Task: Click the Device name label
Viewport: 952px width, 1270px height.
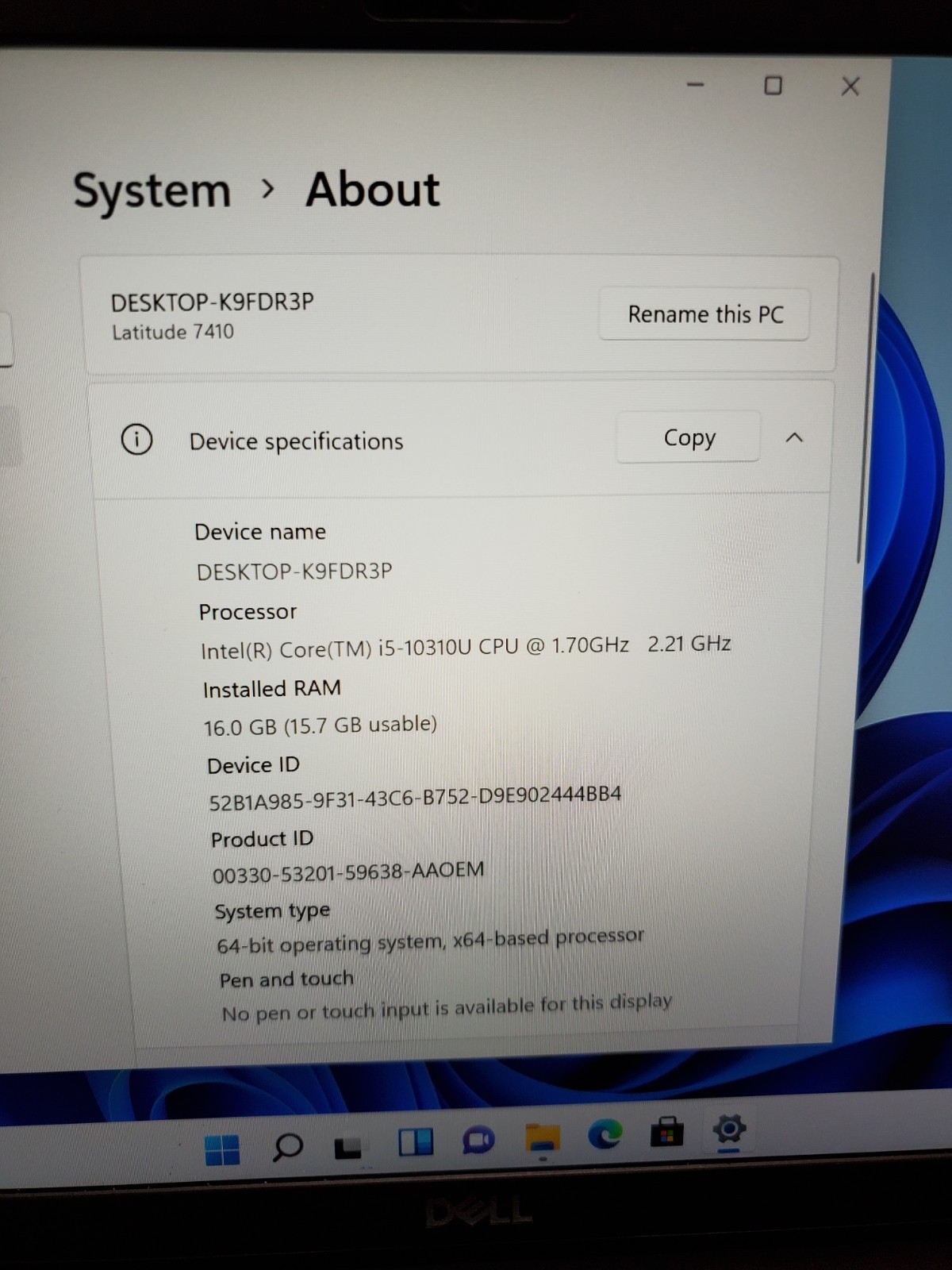Action: pos(260,532)
